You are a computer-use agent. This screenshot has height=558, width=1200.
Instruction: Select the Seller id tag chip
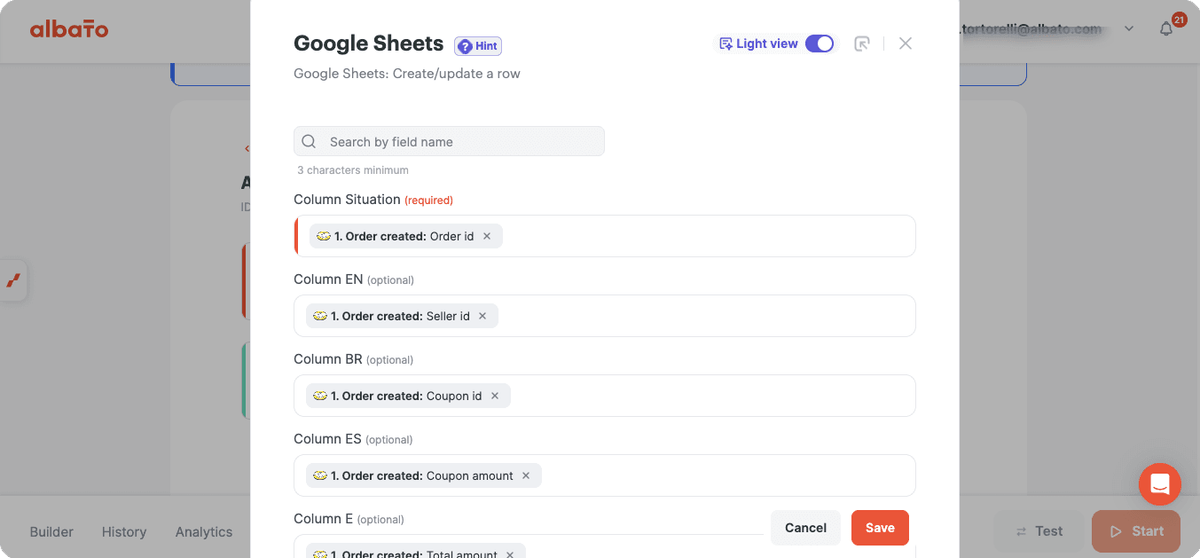(402, 316)
